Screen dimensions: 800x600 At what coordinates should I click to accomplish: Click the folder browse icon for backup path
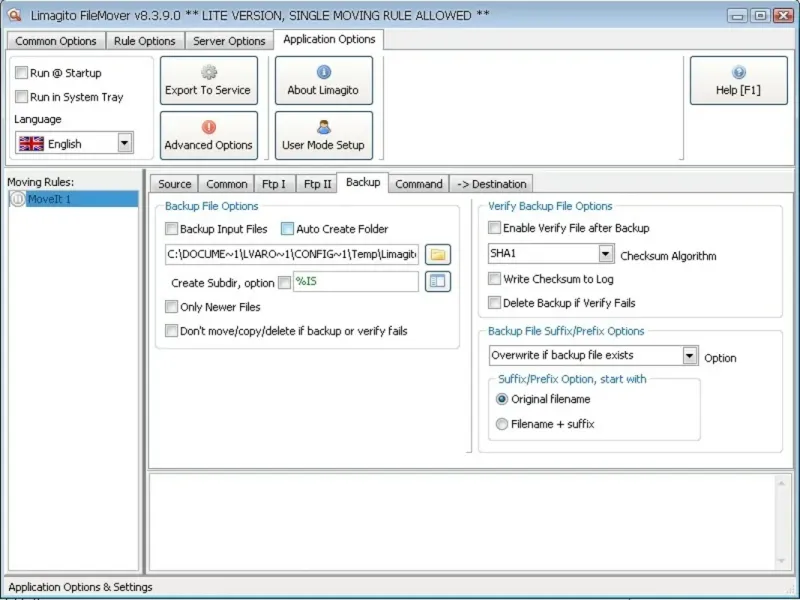[x=438, y=254]
